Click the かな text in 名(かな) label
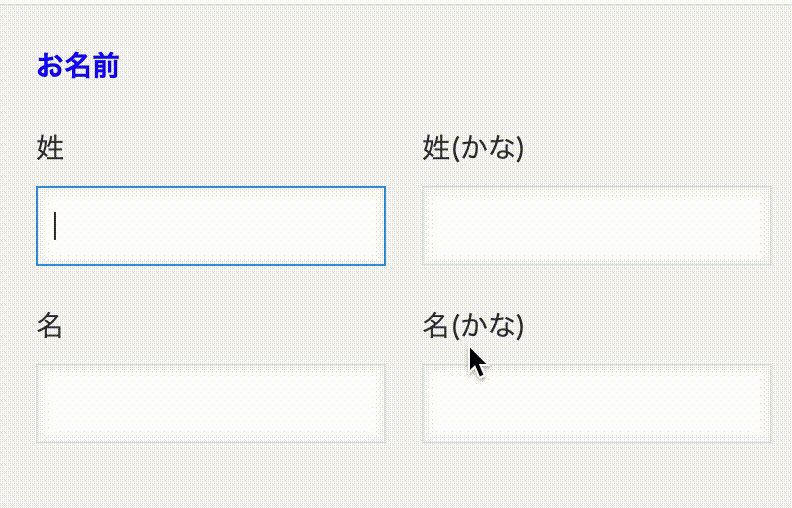This screenshot has height=508, width=792. click(487, 325)
